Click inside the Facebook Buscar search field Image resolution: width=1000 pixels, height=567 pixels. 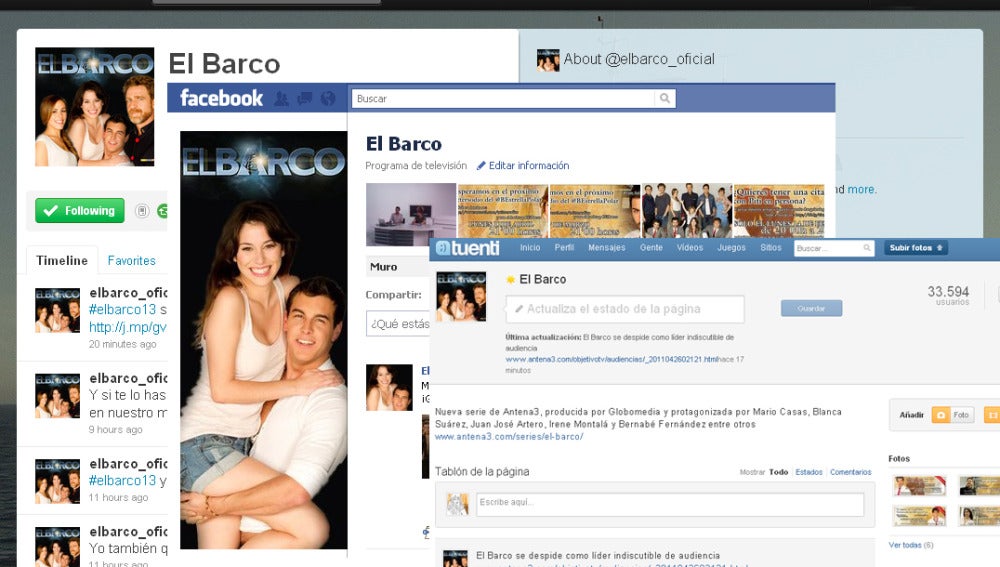[503, 98]
